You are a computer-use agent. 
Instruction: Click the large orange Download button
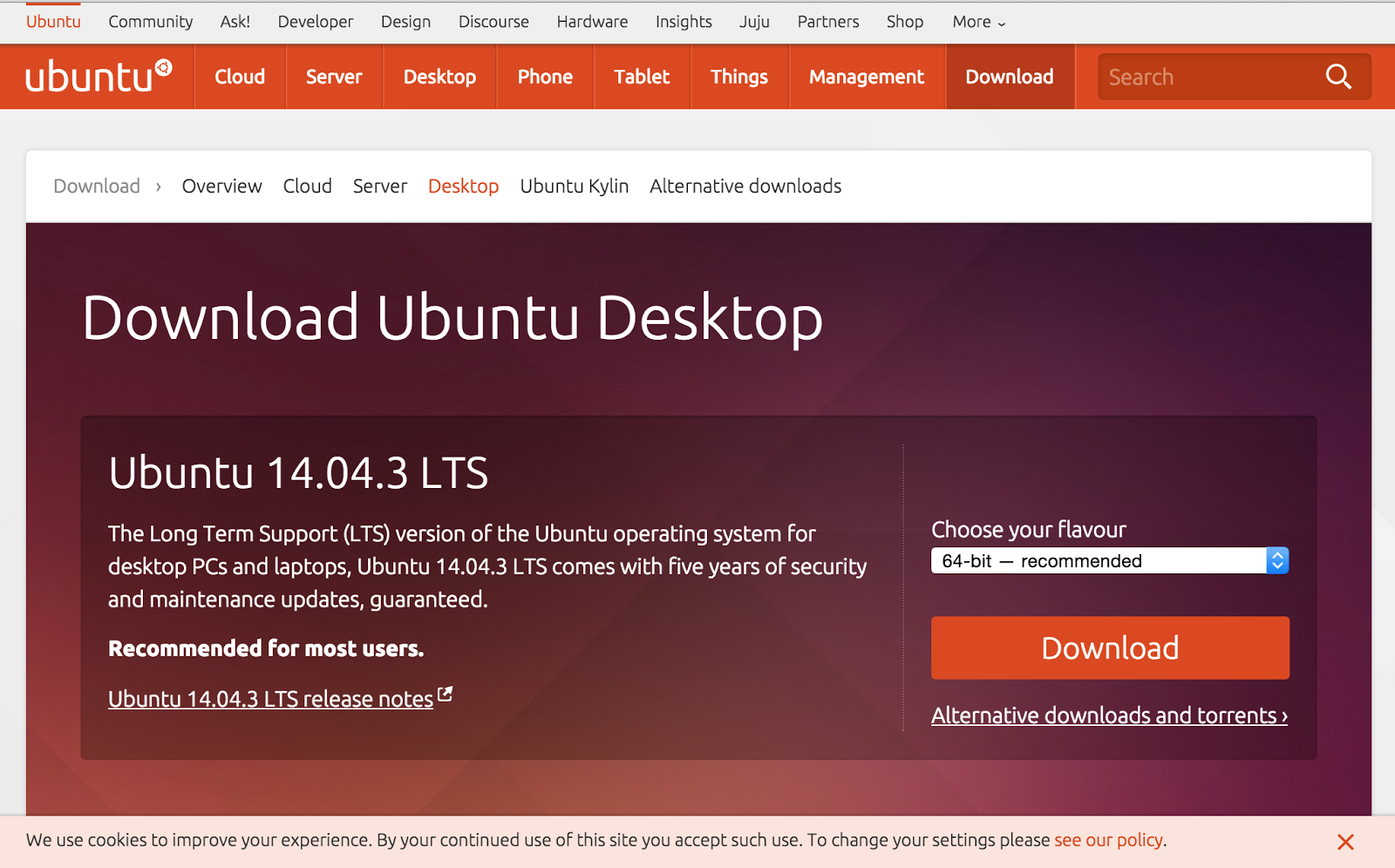pyautogui.click(x=1110, y=648)
